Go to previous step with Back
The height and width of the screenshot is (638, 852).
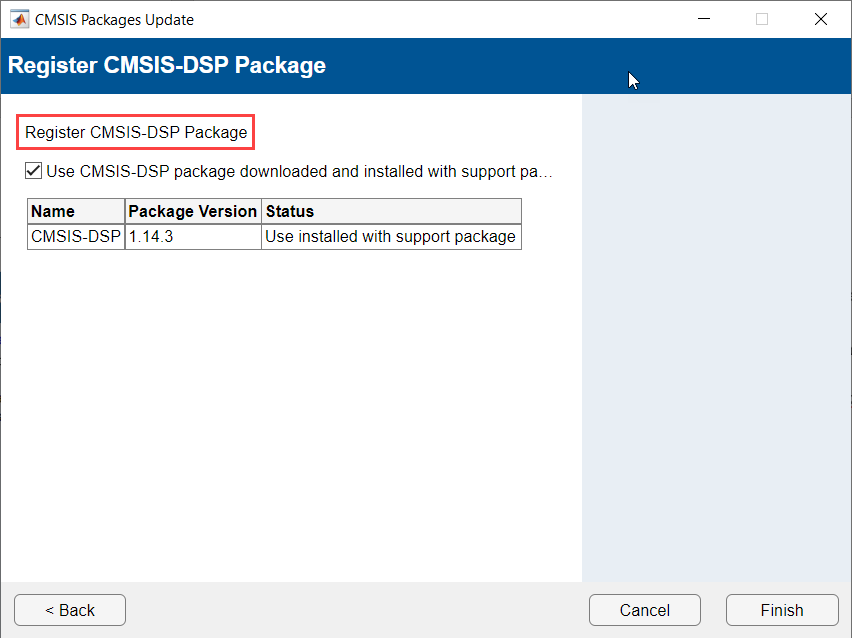[x=70, y=610]
